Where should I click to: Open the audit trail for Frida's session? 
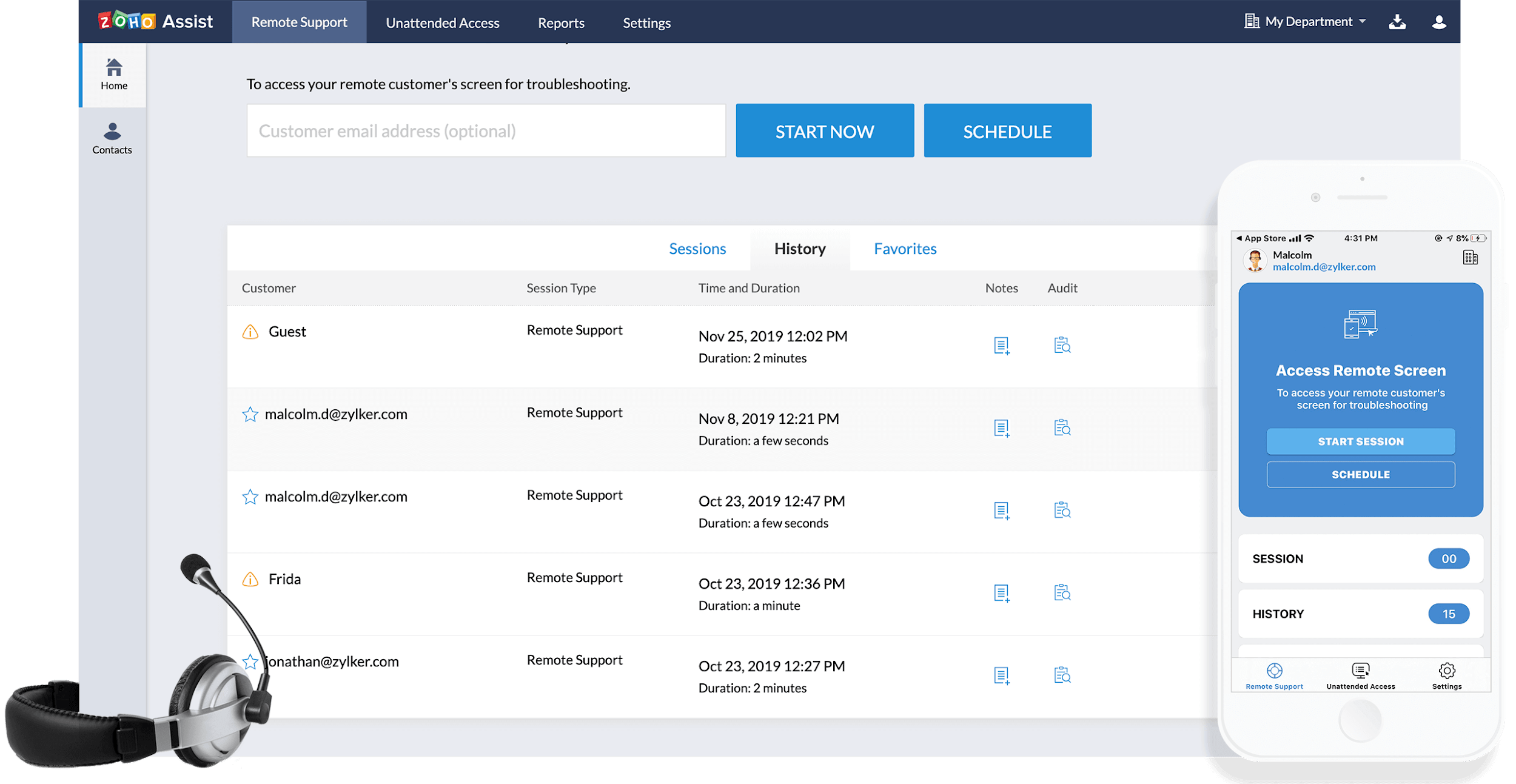tap(1062, 594)
